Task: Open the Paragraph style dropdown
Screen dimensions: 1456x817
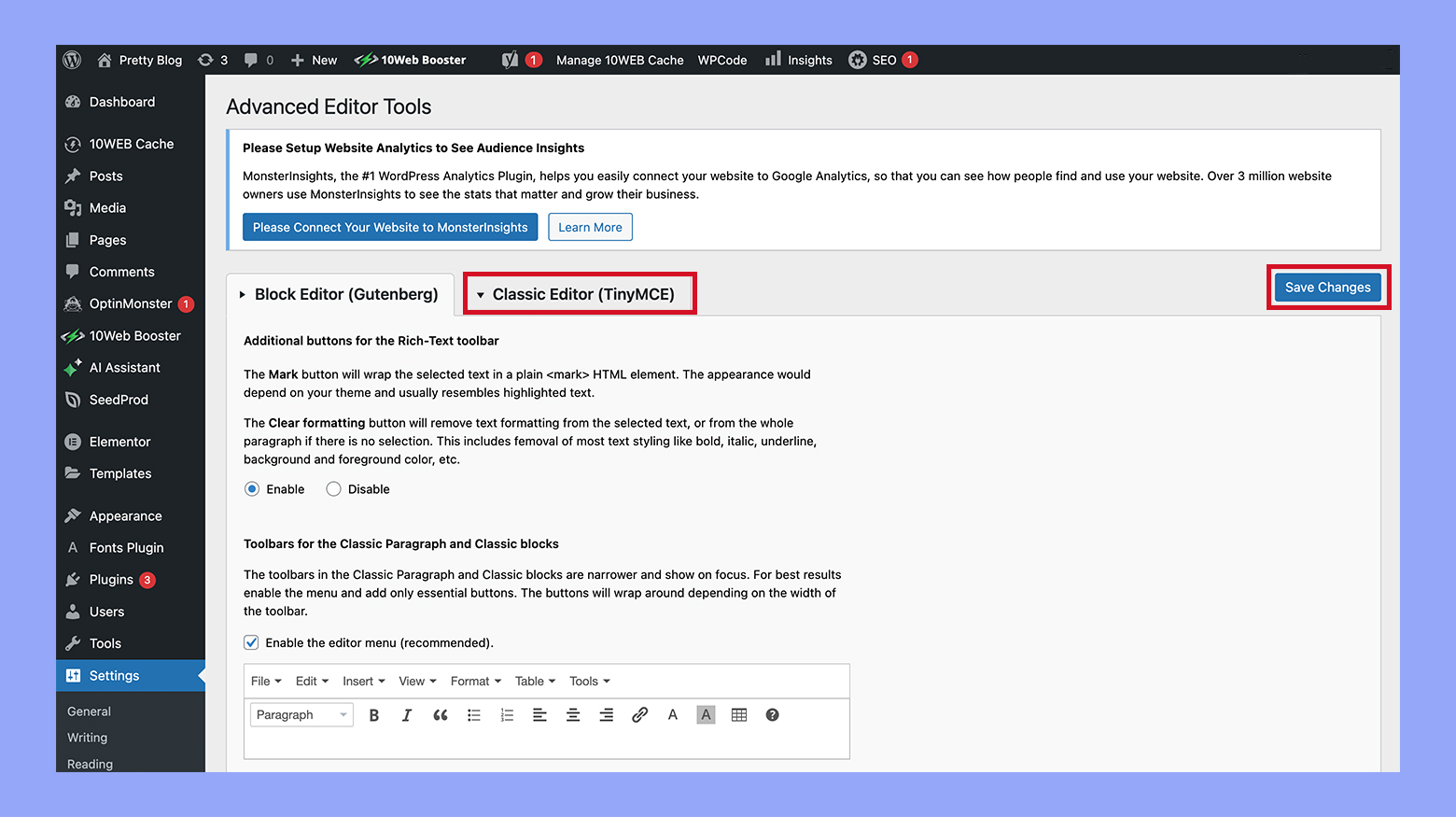Action: click(x=301, y=714)
